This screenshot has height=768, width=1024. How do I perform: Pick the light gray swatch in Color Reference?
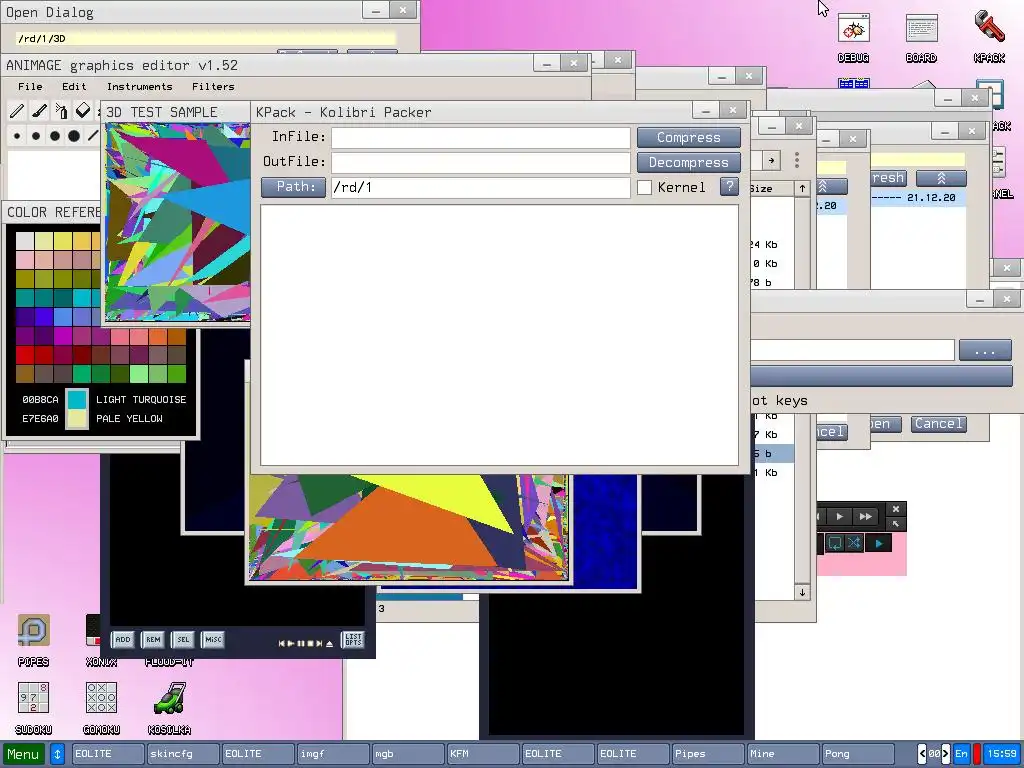pos(25,240)
